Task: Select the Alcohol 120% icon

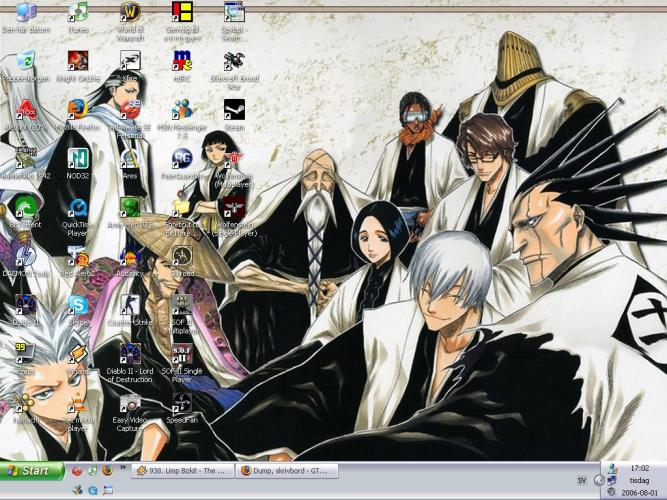Action: coord(26,116)
